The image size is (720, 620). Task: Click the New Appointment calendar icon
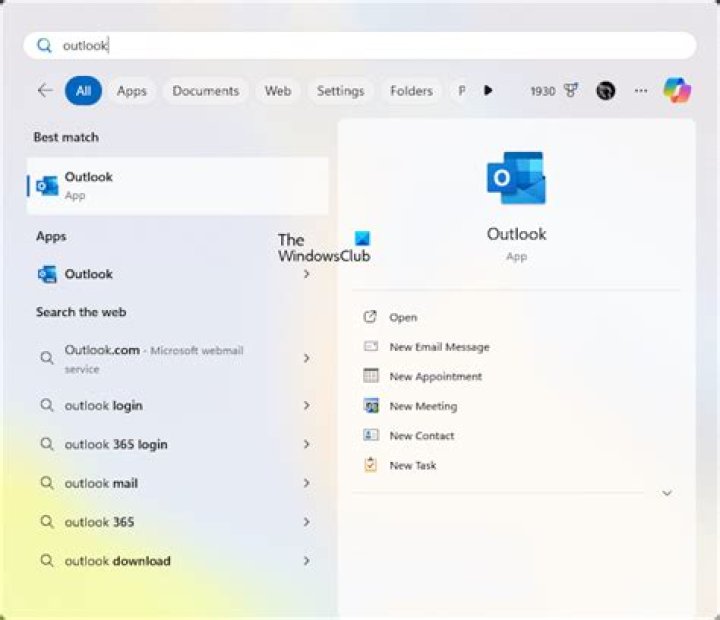(371, 376)
